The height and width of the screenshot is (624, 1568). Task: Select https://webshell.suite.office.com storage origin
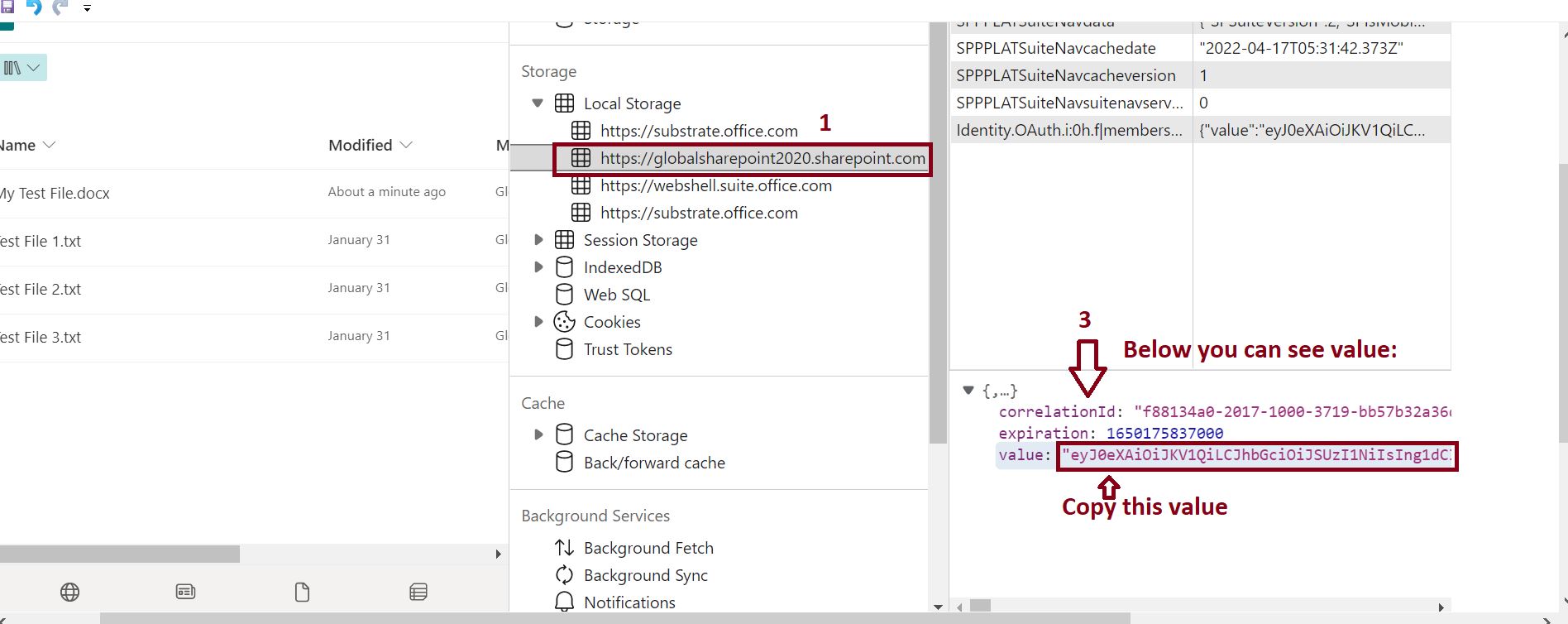[716, 185]
